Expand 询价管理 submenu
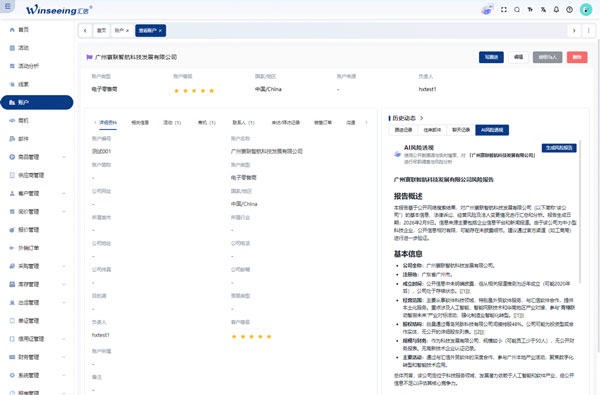The width and height of the screenshot is (600, 395). click(x=64, y=211)
